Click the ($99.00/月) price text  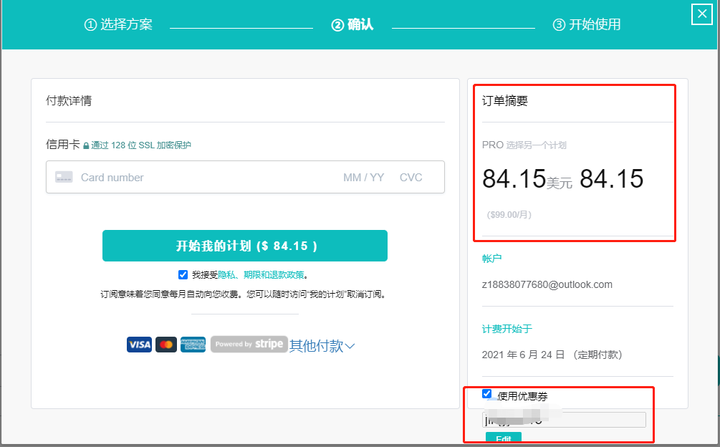point(509,215)
